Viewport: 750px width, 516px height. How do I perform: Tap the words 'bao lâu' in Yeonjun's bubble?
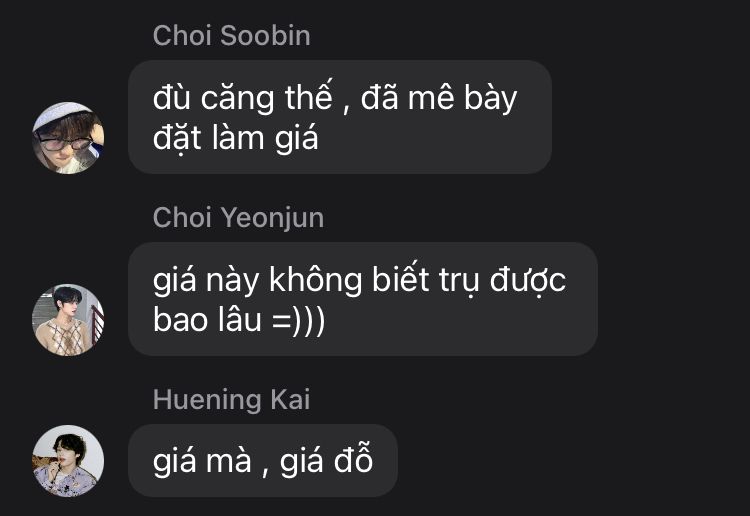tap(207, 320)
